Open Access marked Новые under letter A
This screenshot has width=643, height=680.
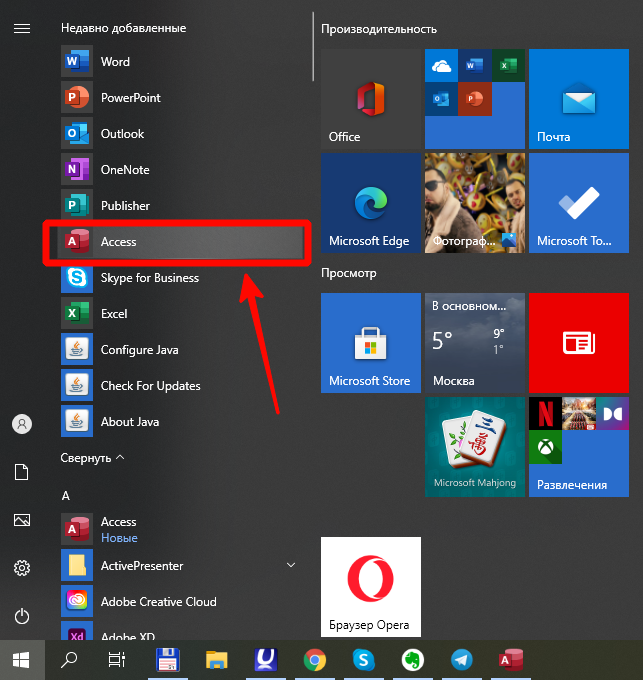coord(180,529)
